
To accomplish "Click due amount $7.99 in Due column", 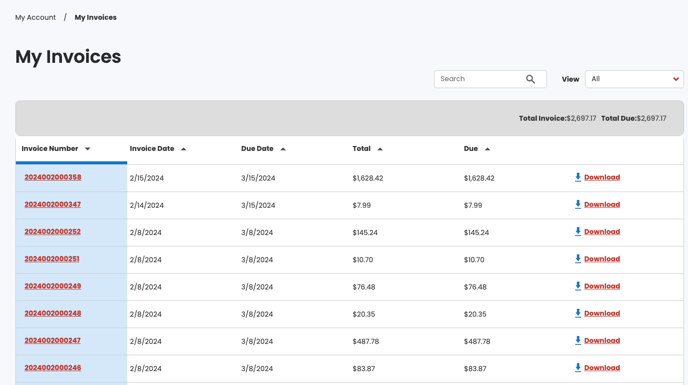I will tap(473, 205).
